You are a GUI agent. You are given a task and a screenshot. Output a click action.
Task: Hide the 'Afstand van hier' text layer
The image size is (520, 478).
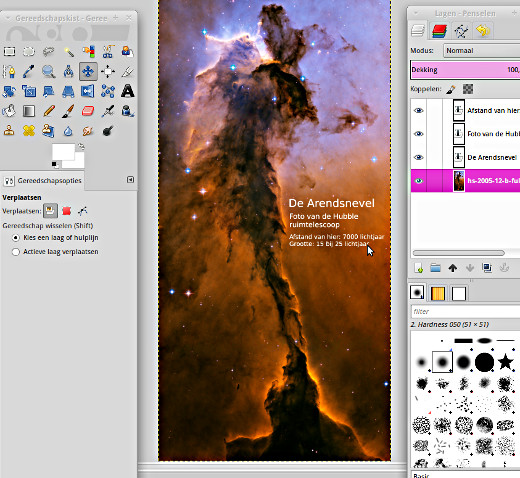[x=419, y=110]
